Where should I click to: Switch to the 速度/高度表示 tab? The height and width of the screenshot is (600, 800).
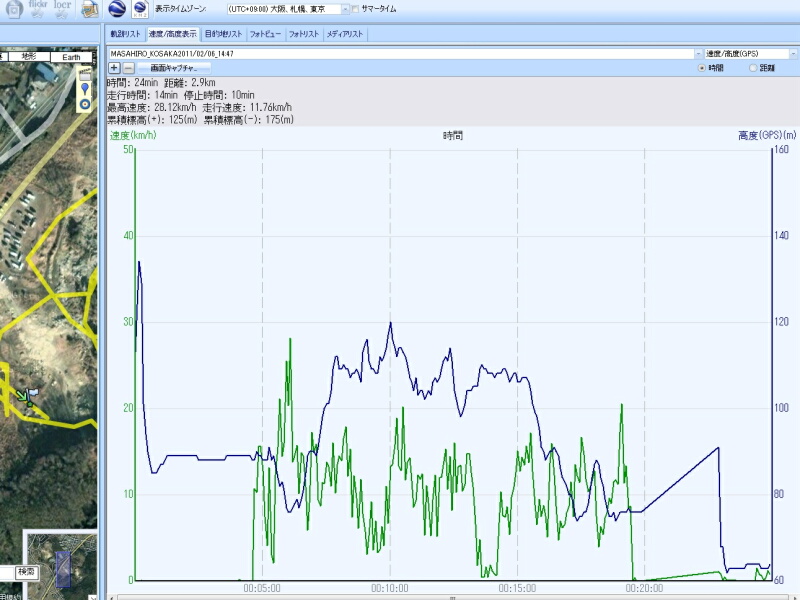[172, 34]
